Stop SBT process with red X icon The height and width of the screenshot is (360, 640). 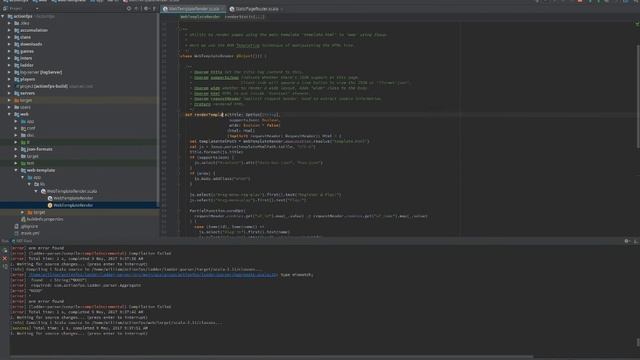pyautogui.click(x=5, y=258)
